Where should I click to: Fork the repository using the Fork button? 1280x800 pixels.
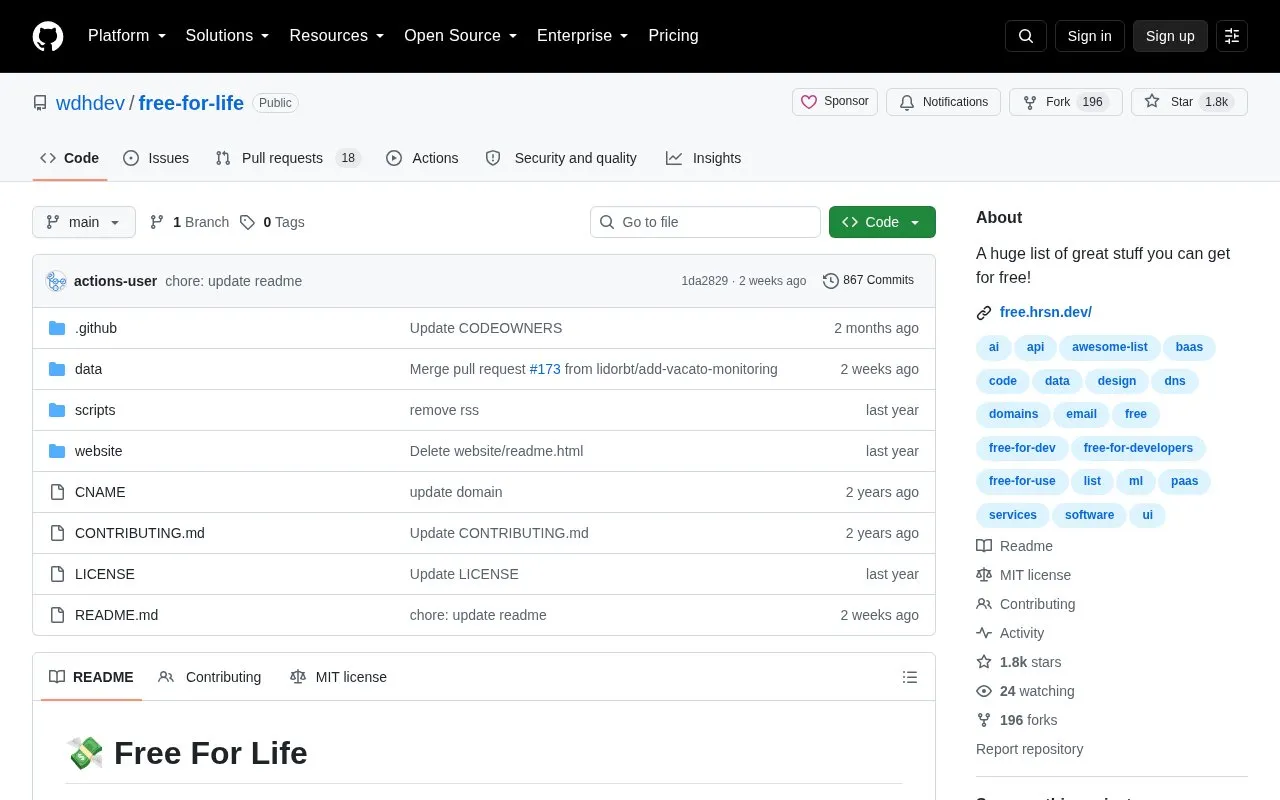pyautogui.click(x=1065, y=102)
